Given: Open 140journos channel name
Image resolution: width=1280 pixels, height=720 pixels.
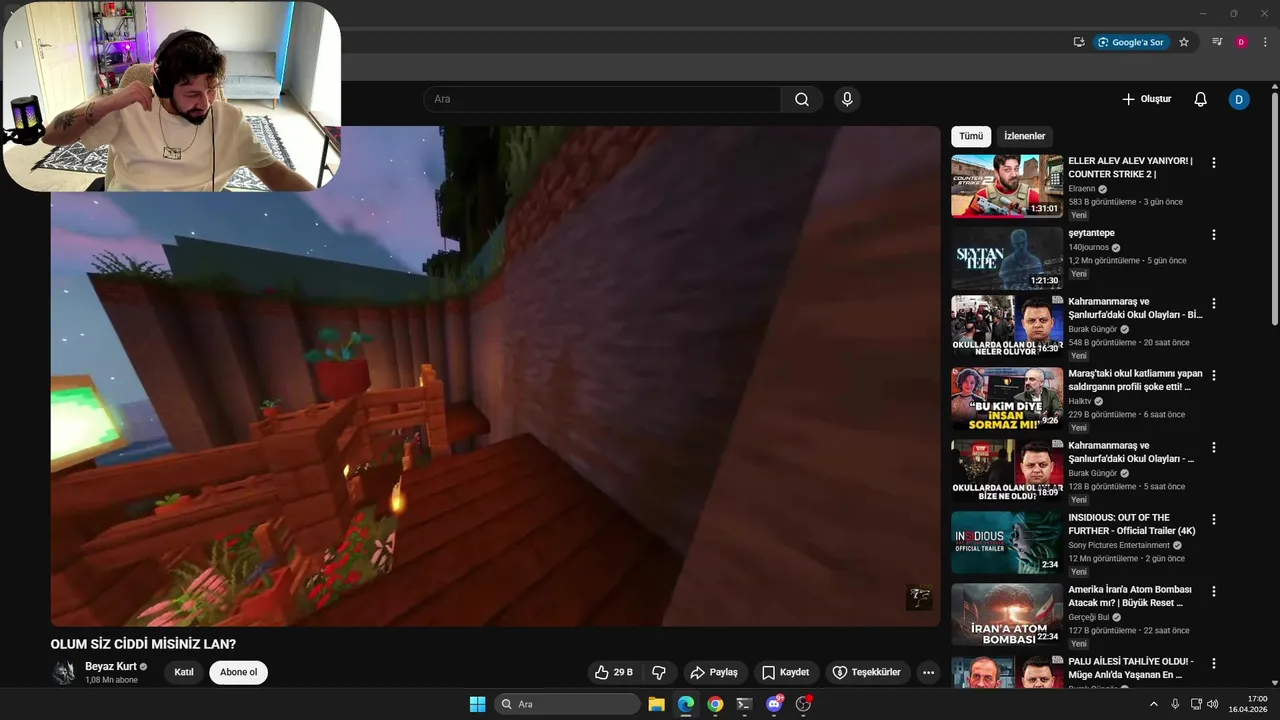Looking at the screenshot, I should (x=1088, y=247).
